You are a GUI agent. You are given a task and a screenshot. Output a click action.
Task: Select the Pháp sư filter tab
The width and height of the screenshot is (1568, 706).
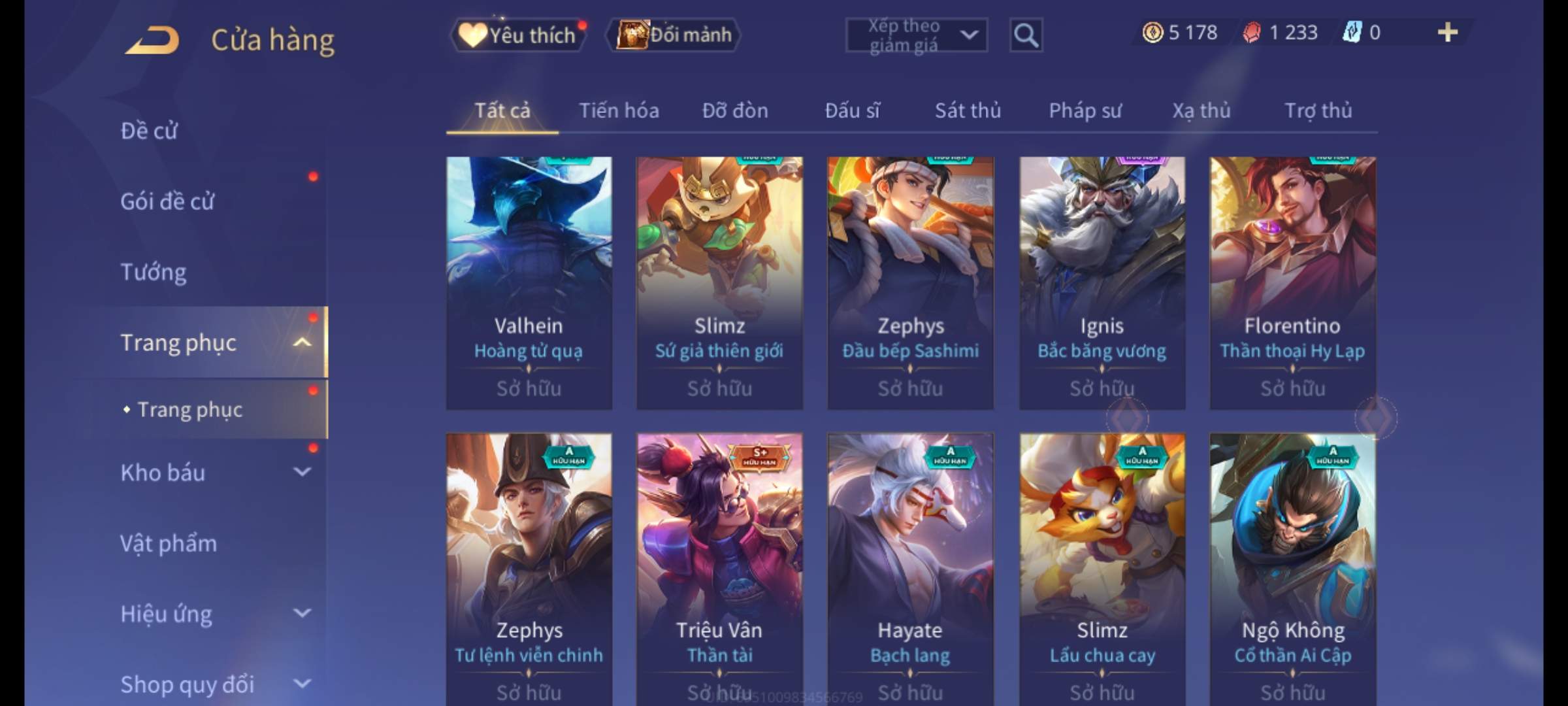pos(1085,111)
